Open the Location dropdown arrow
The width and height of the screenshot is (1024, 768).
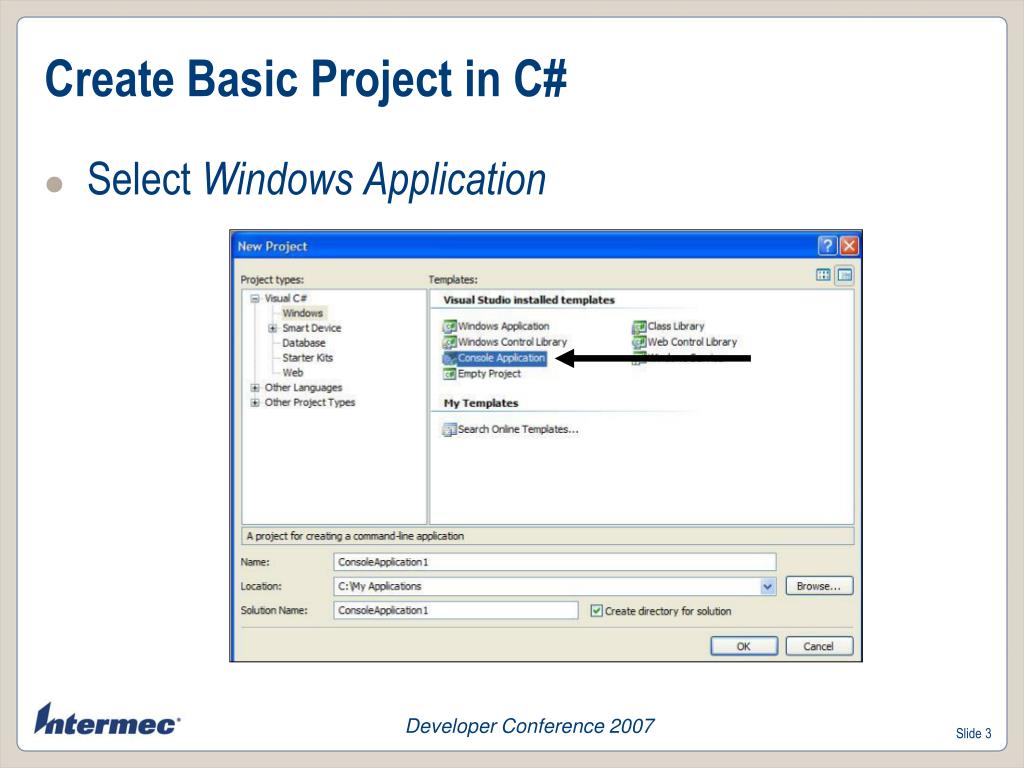[767, 586]
